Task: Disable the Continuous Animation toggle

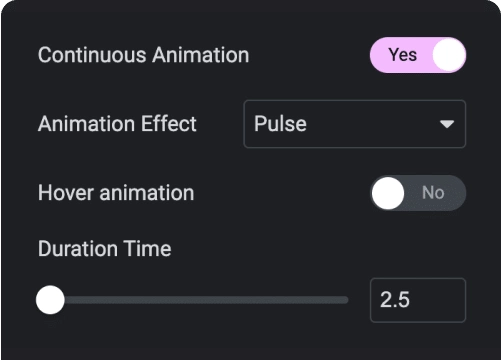Action: (418, 55)
